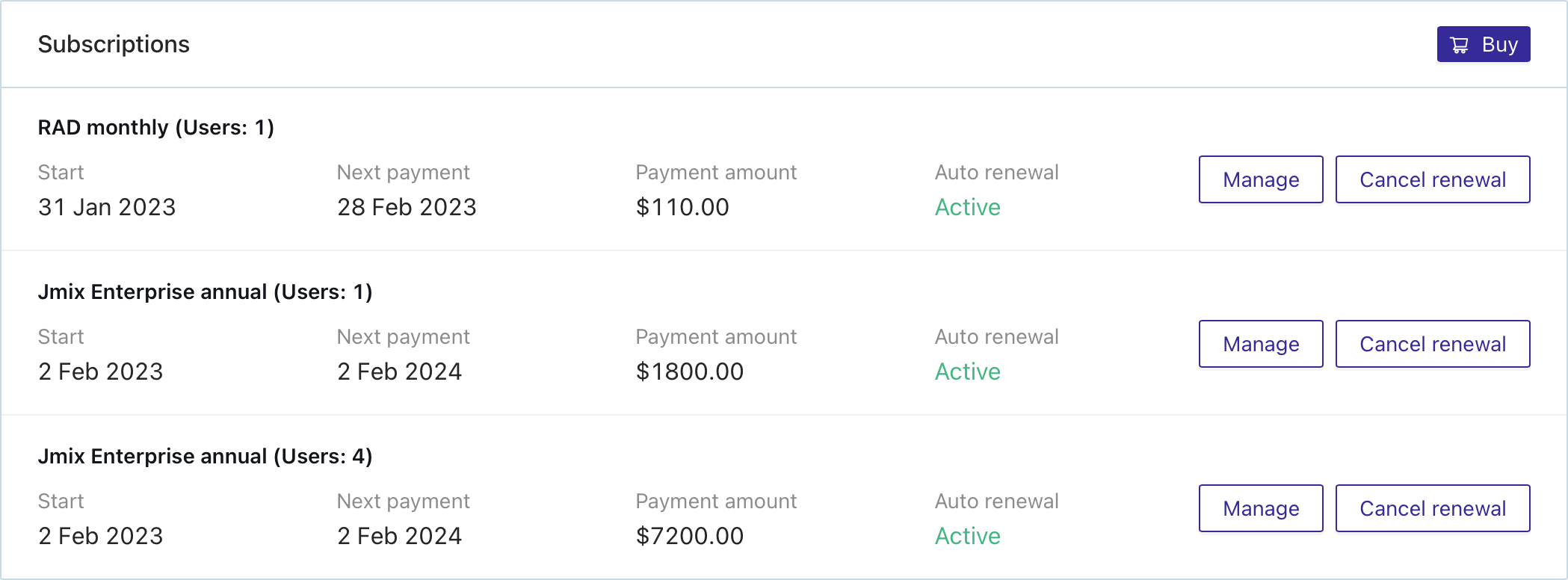Click Active status on Jmix Enterprise (Users: 4)
The image size is (1568, 580).
[967, 536]
